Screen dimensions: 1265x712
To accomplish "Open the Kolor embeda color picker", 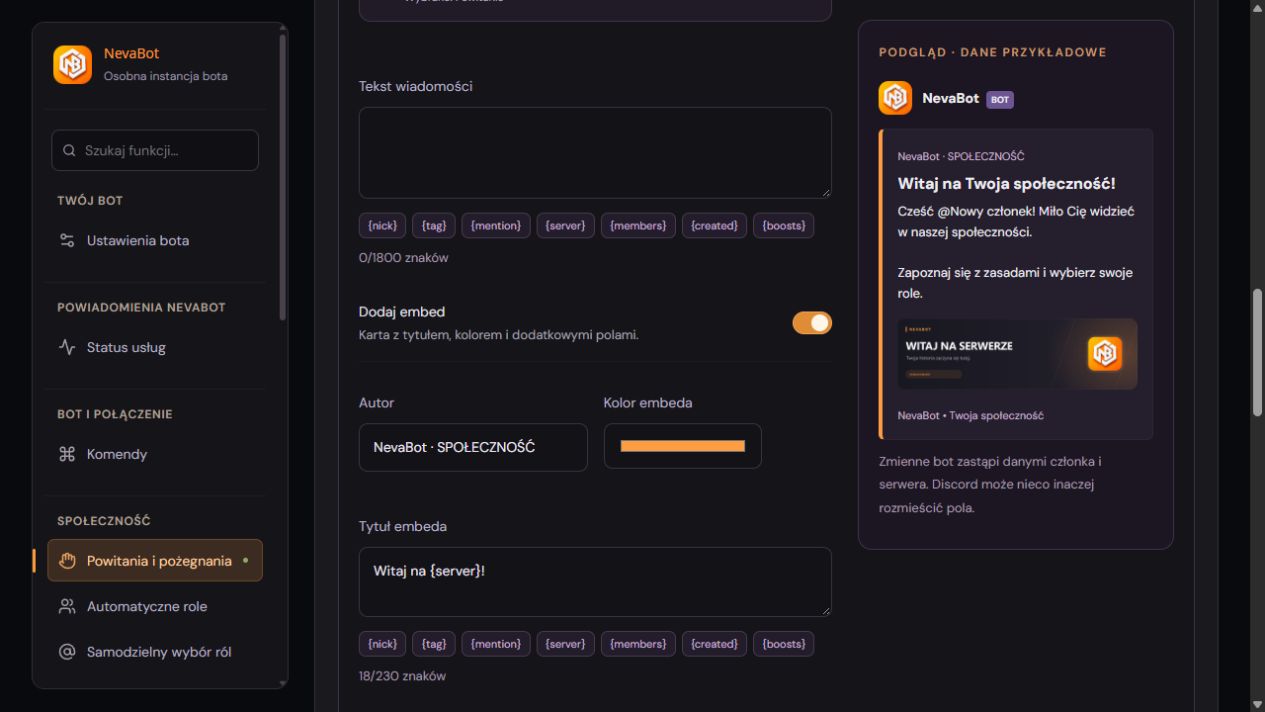I will pos(683,446).
